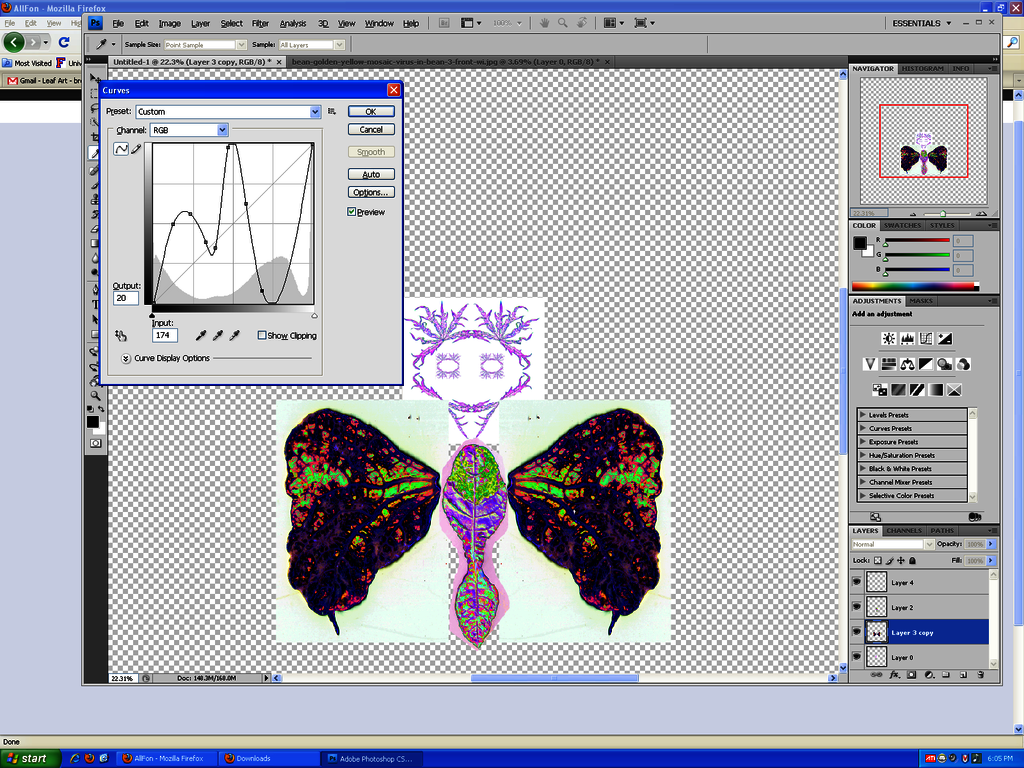1024x768 pixels.
Task: Toggle lock transparent pixels
Action: (x=878, y=560)
